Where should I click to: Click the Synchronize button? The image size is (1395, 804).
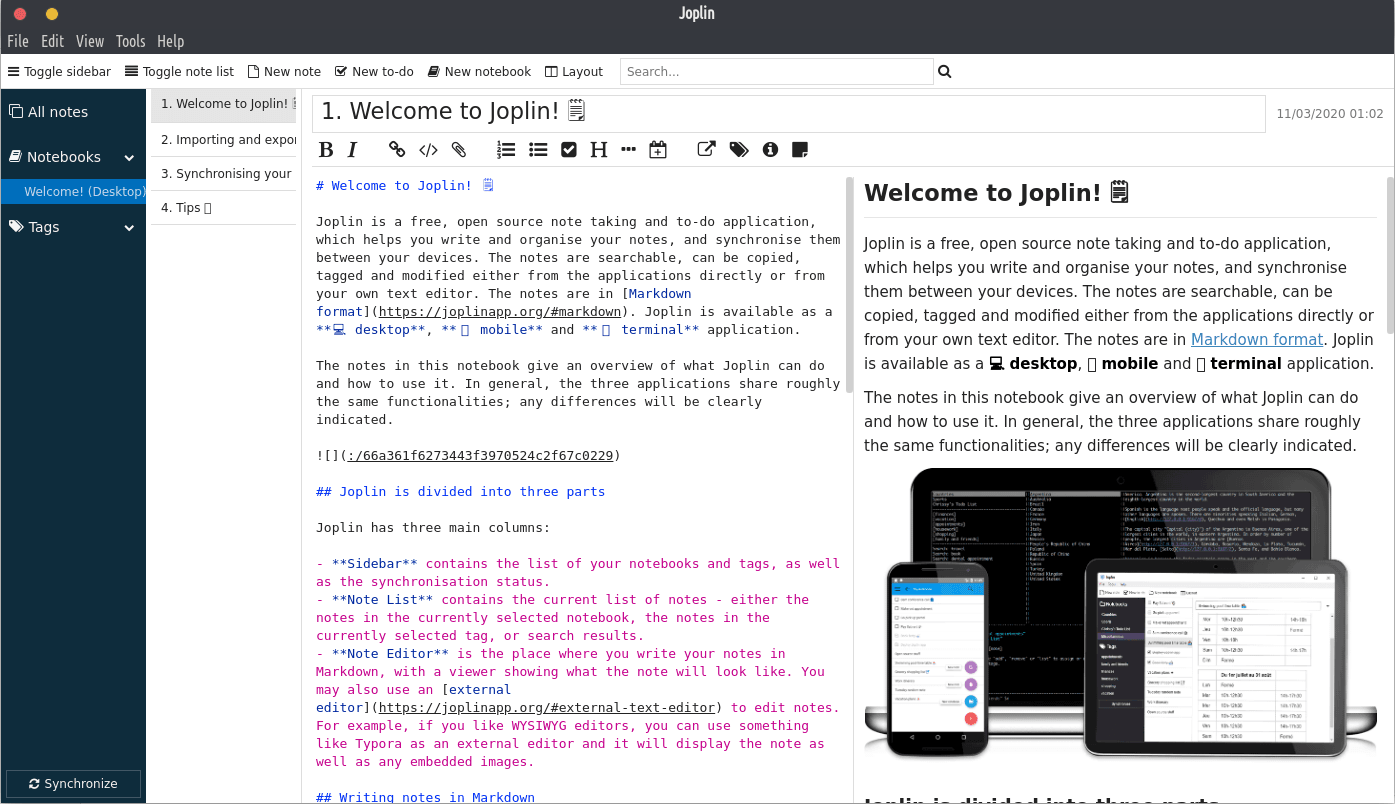click(73, 784)
